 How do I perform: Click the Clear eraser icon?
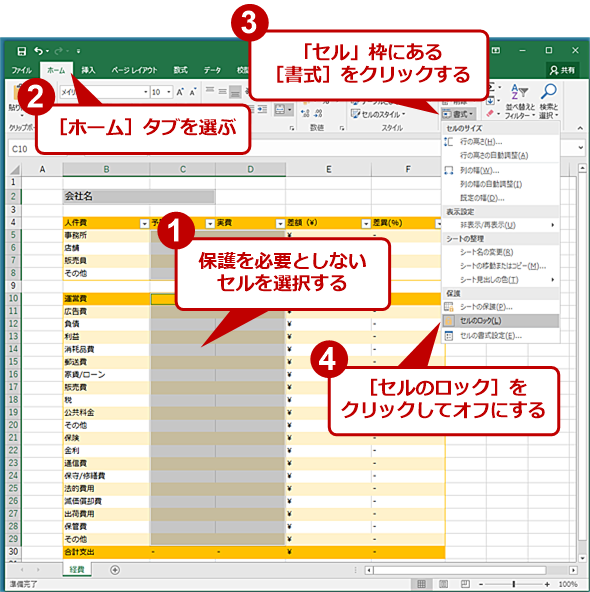(x=490, y=113)
